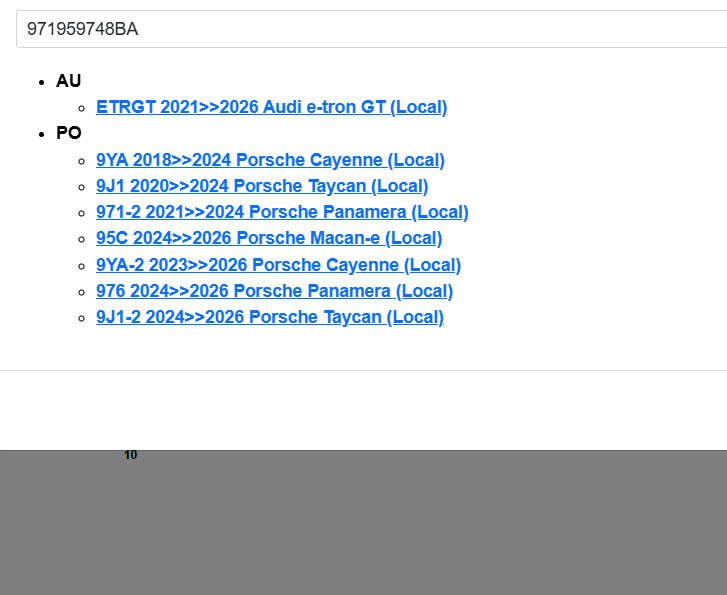Click the AU brand heading
The height and width of the screenshot is (595, 727).
pos(69,81)
